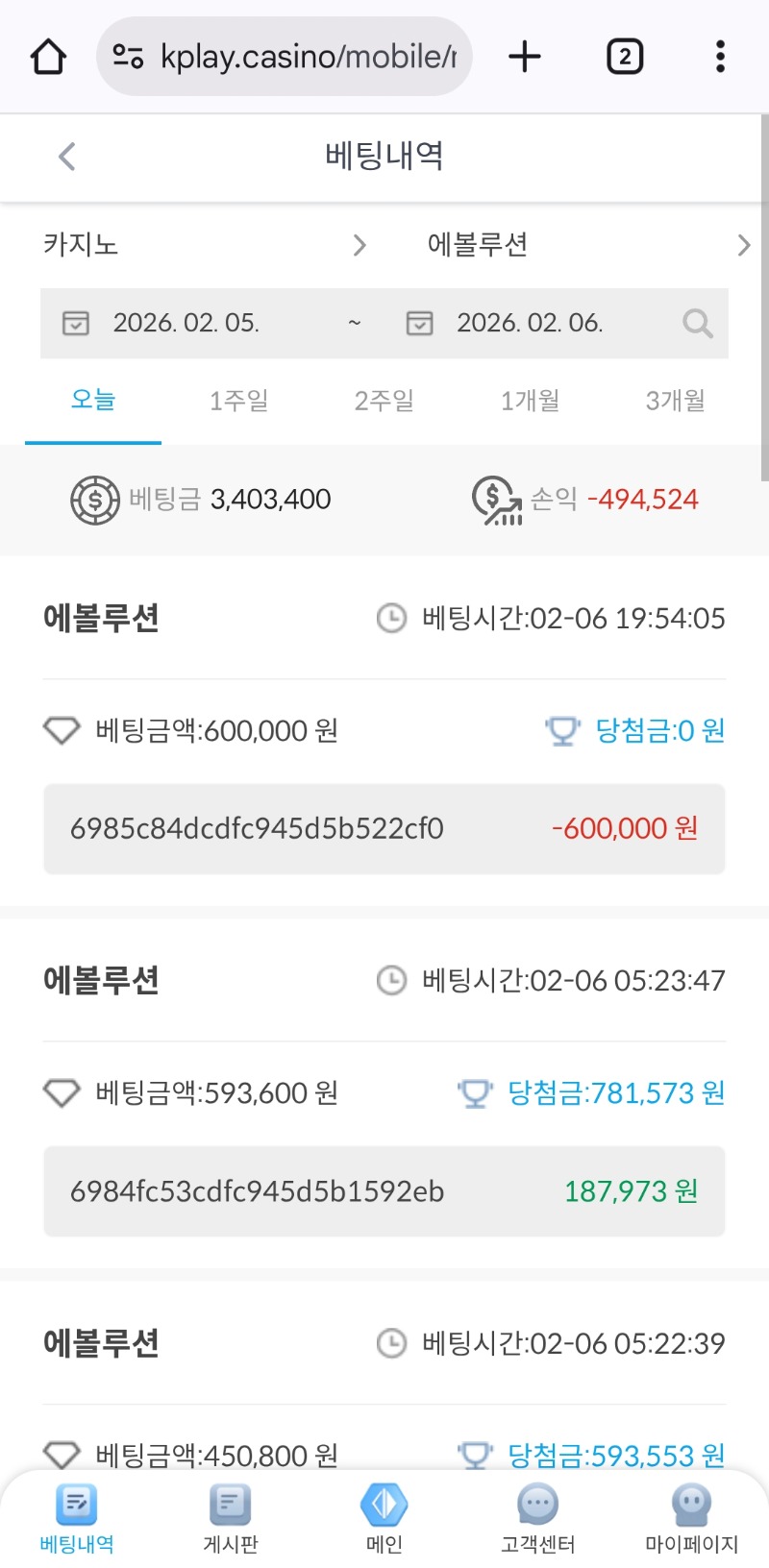The image size is (769, 1568).
Task: Open the tab switcher showing 2 tabs
Action: (625, 57)
